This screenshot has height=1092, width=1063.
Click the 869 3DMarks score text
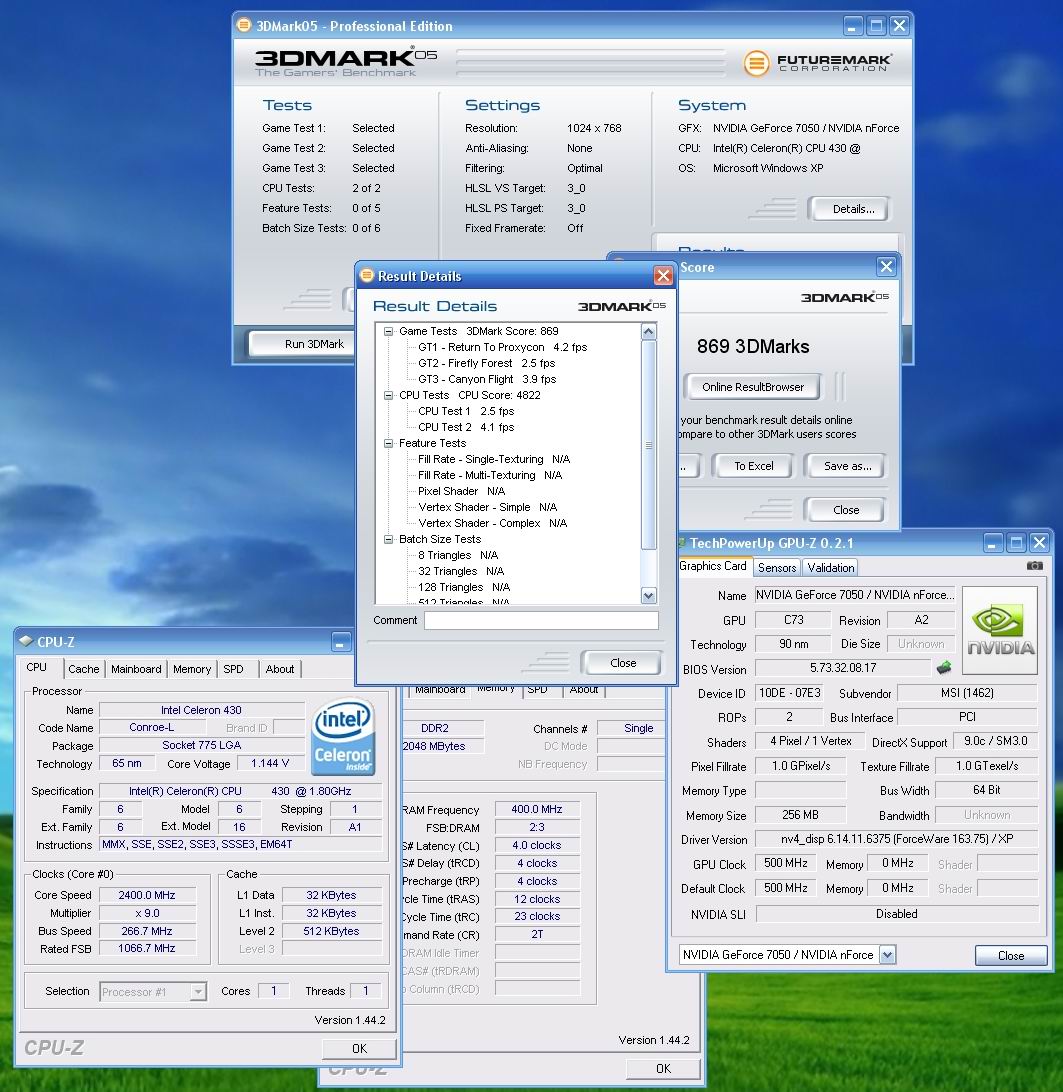click(x=753, y=347)
